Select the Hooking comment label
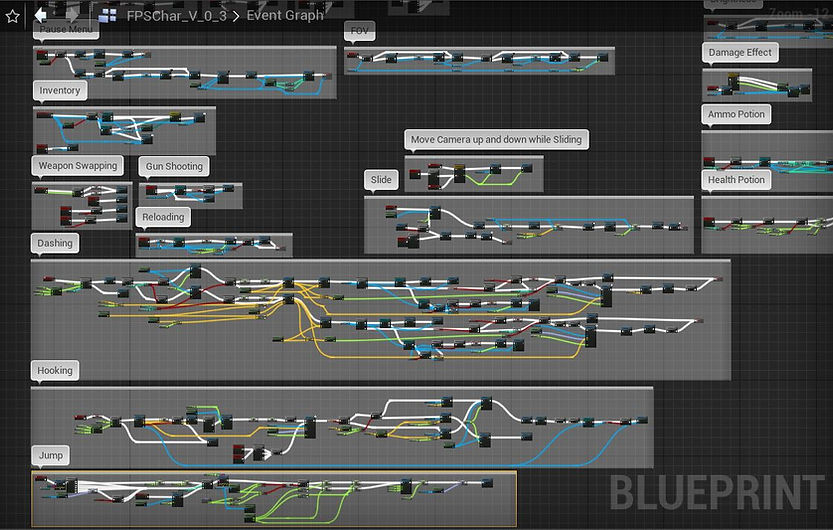The image size is (833, 530). tap(55, 370)
